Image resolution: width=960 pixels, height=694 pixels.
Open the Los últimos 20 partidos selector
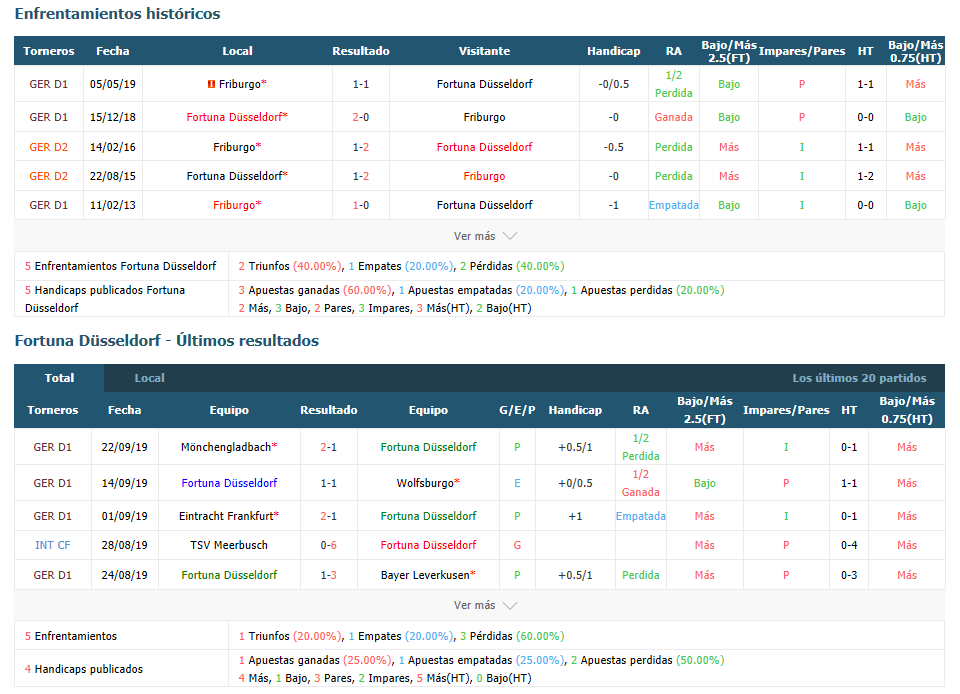pyautogui.click(x=859, y=378)
